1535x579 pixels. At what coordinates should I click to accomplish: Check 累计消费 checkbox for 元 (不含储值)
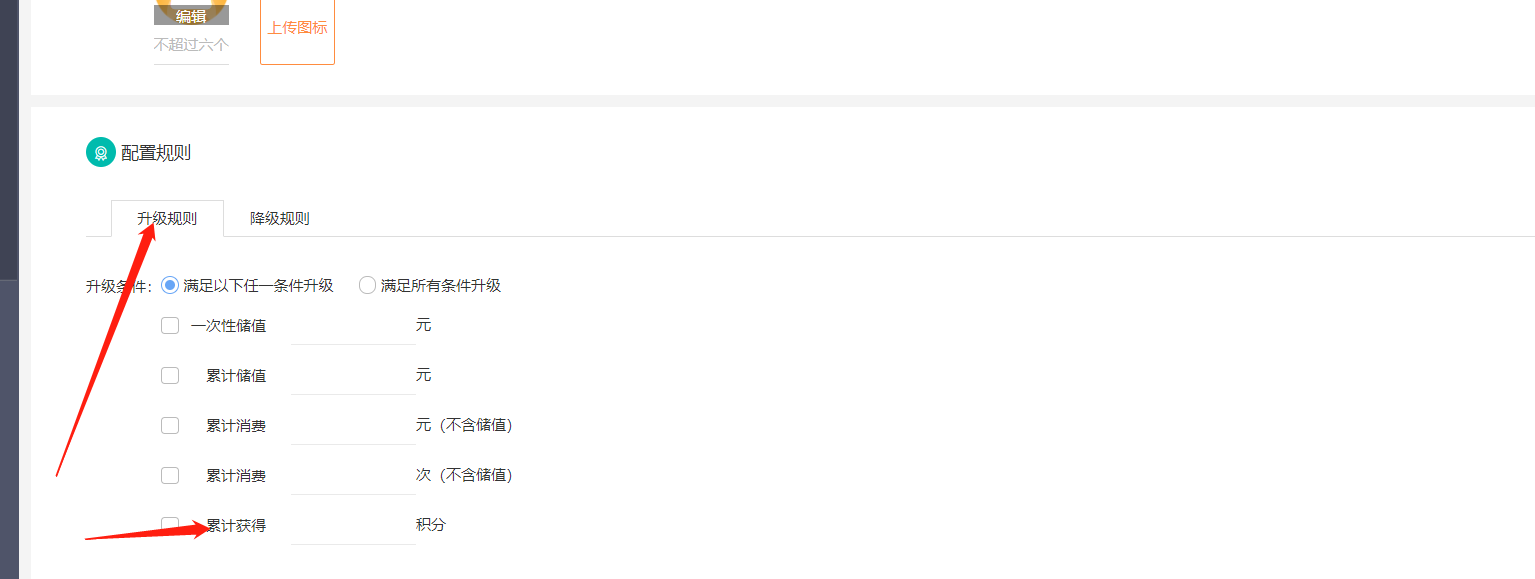170,425
